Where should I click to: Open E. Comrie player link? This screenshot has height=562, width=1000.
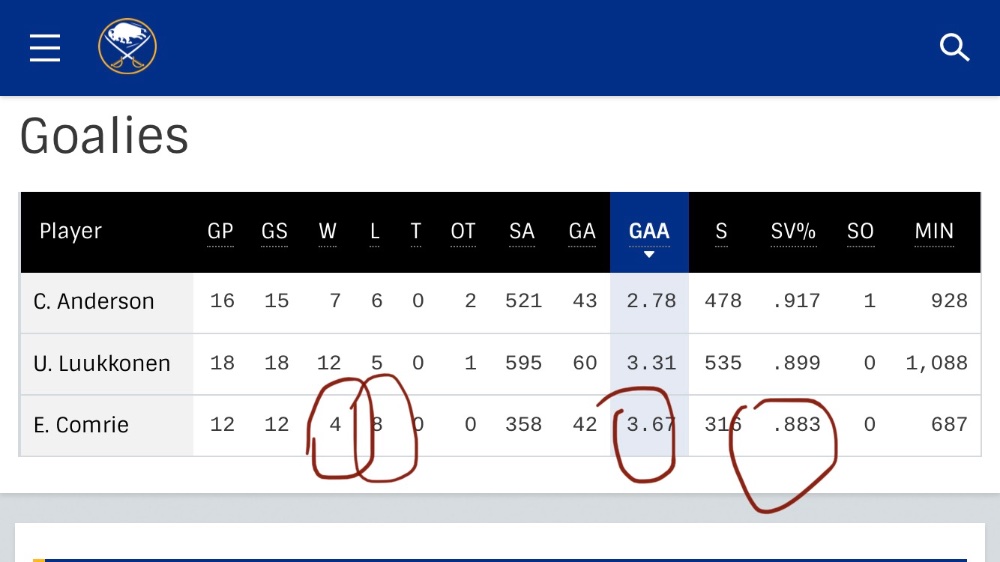(81, 425)
